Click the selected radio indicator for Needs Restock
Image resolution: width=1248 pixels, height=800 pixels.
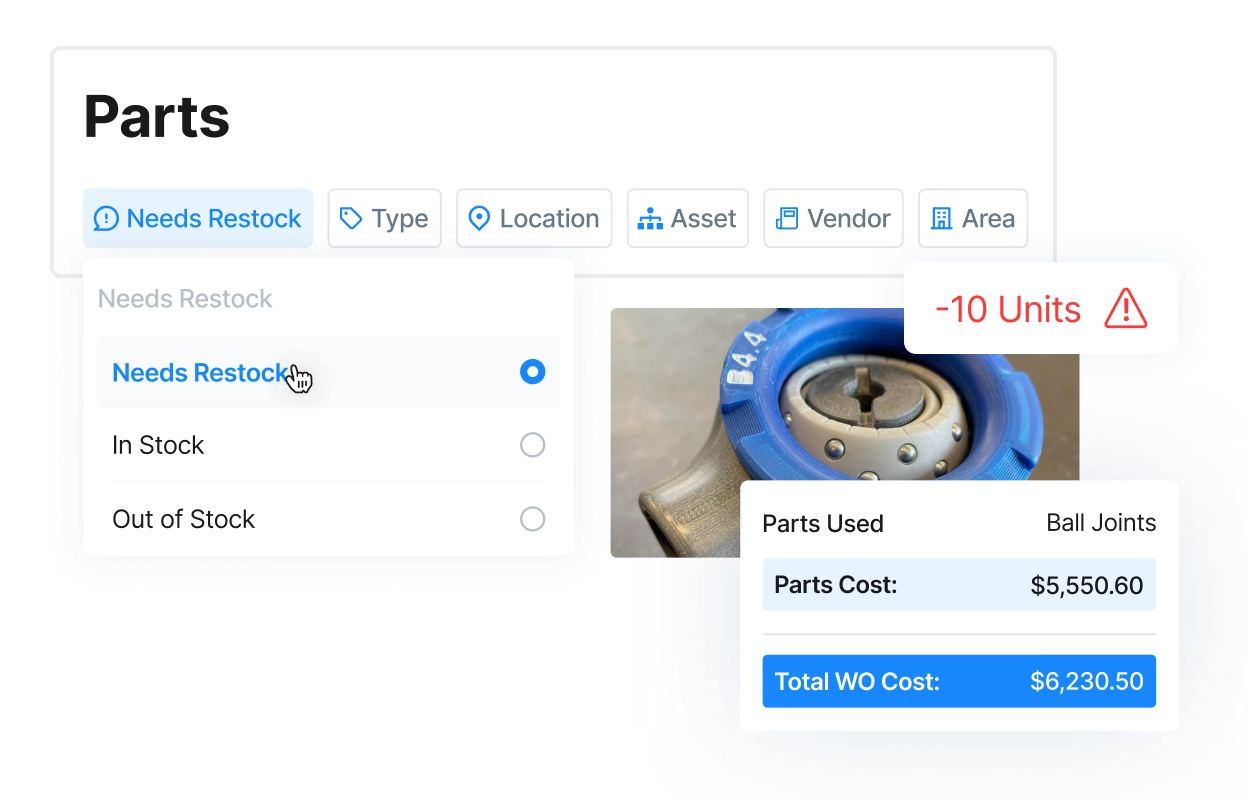(x=533, y=371)
